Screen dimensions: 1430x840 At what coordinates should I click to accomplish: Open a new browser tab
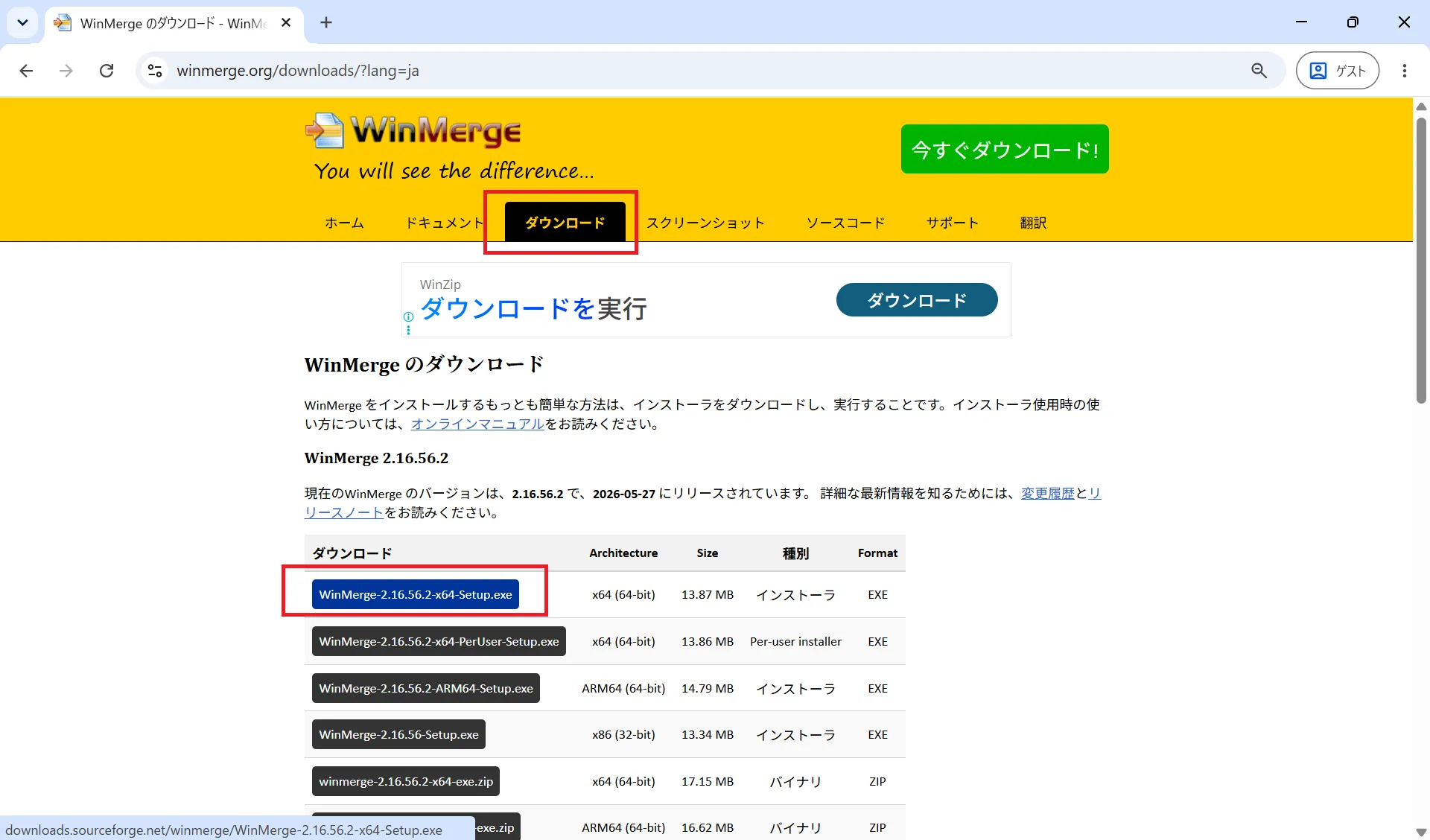[326, 23]
